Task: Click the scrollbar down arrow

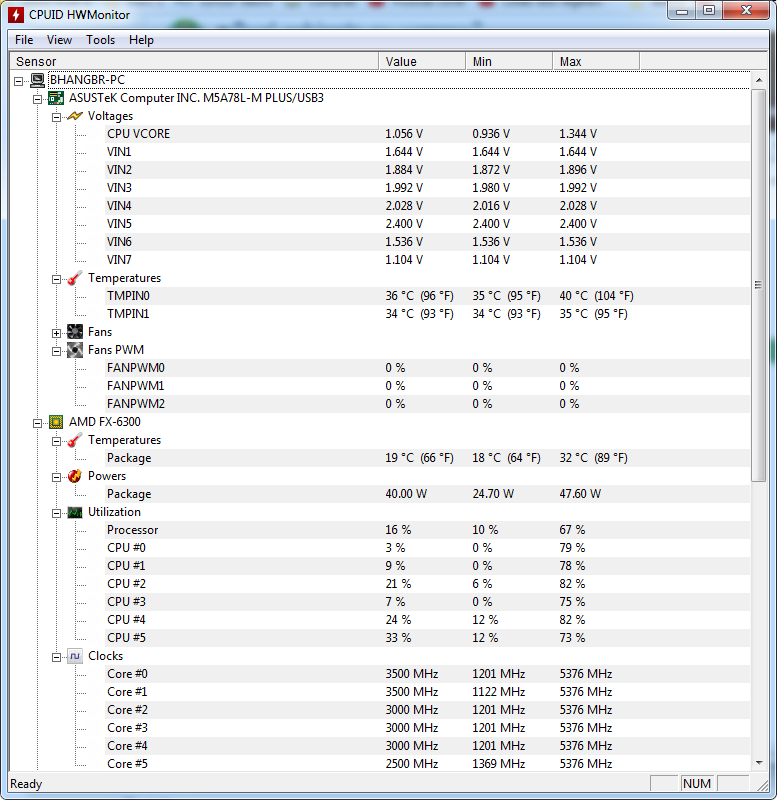Action: click(759, 763)
